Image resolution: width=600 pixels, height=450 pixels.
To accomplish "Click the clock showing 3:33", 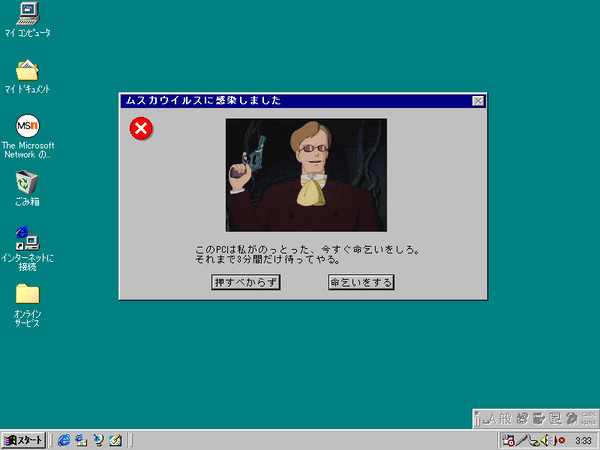I will pyautogui.click(x=583, y=441).
